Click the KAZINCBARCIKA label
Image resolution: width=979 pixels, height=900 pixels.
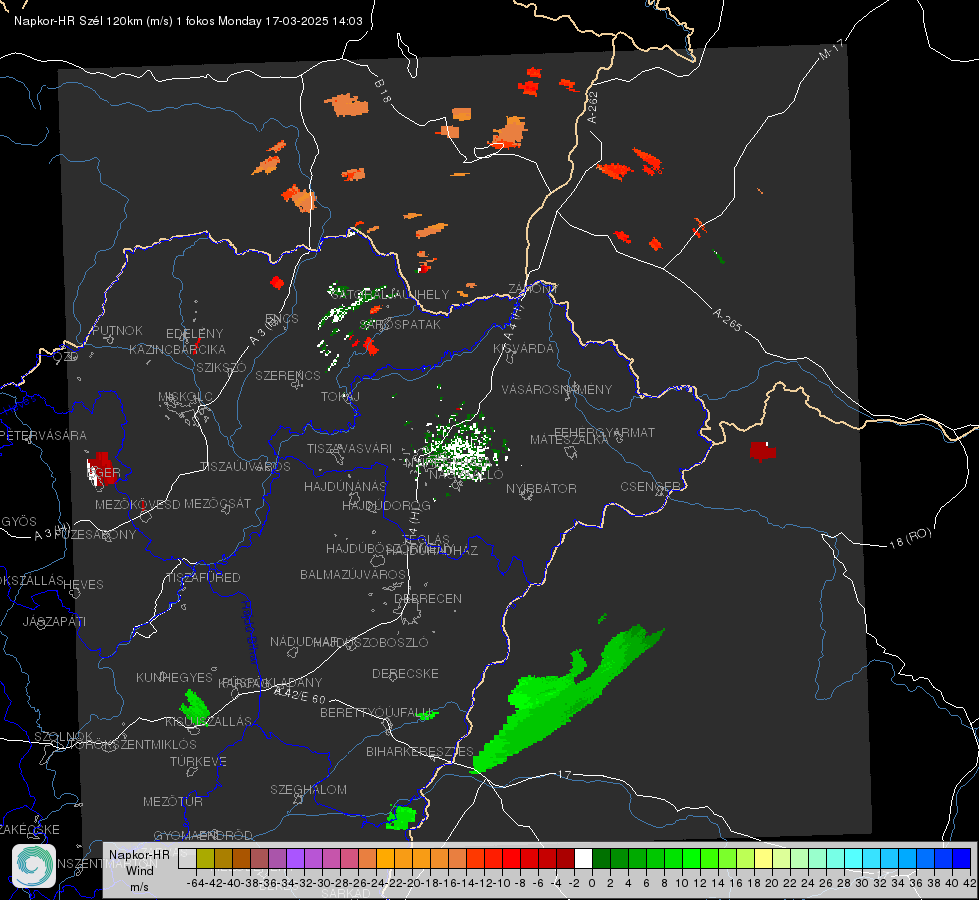click(x=177, y=350)
